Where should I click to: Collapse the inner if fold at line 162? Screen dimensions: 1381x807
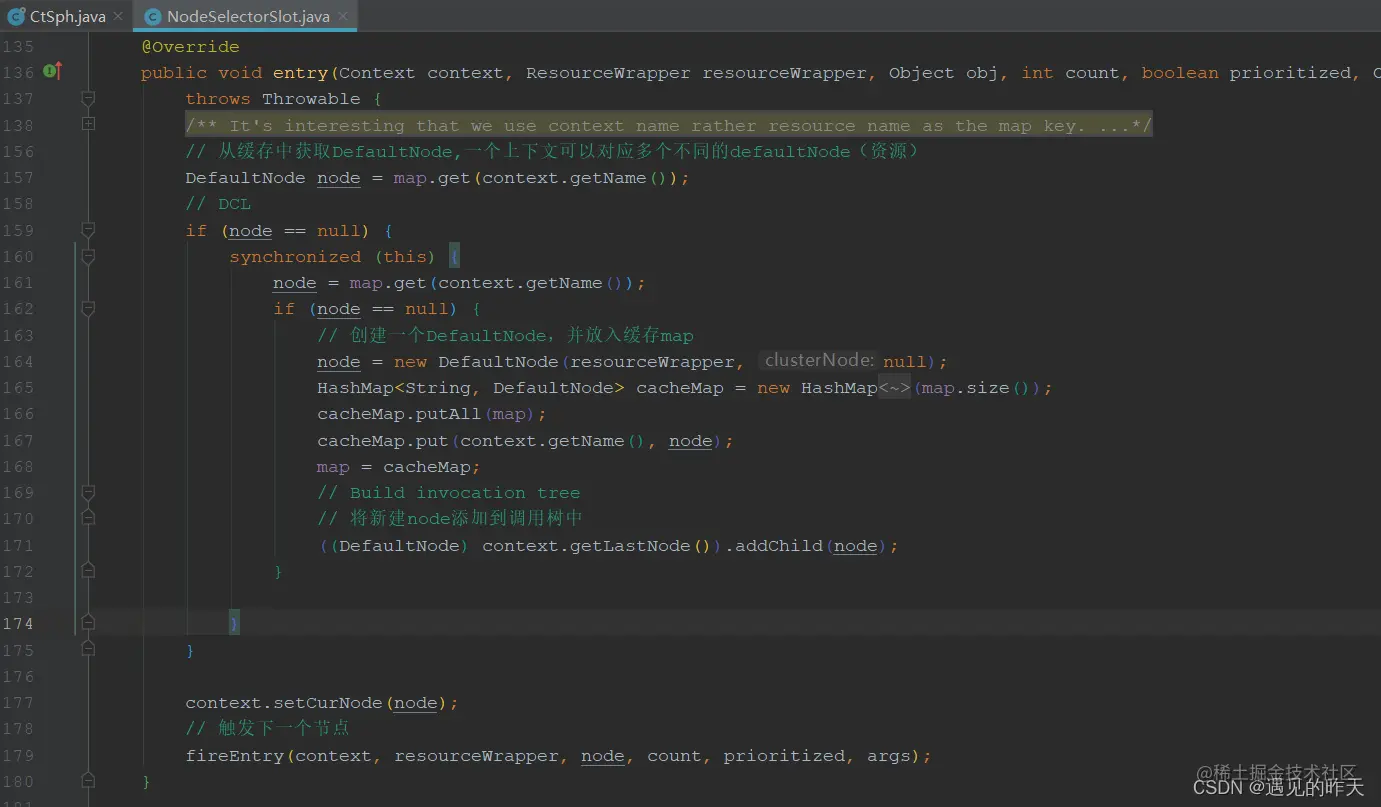88,309
